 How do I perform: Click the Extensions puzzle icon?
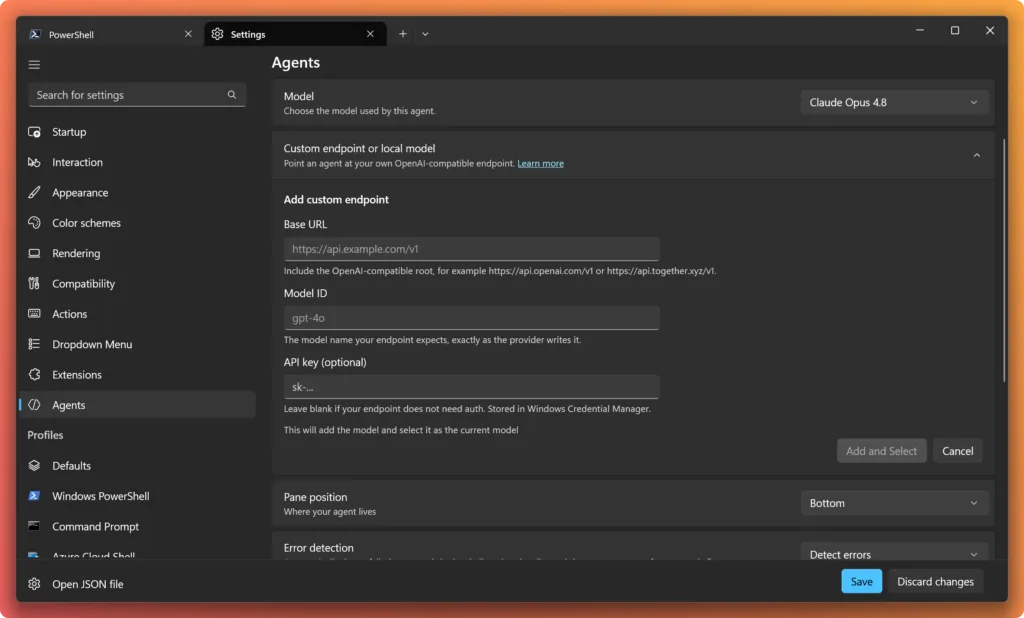(x=34, y=375)
